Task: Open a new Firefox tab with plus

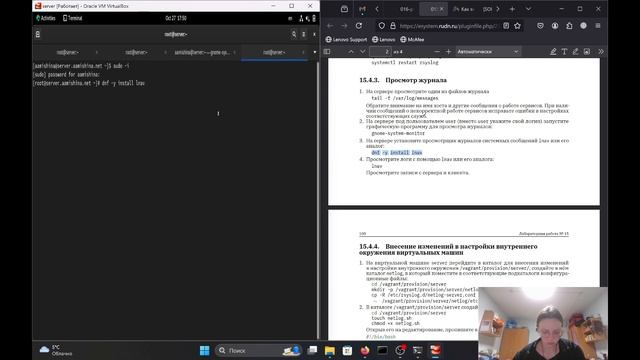Action: pyautogui.click(x=512, y=9)
